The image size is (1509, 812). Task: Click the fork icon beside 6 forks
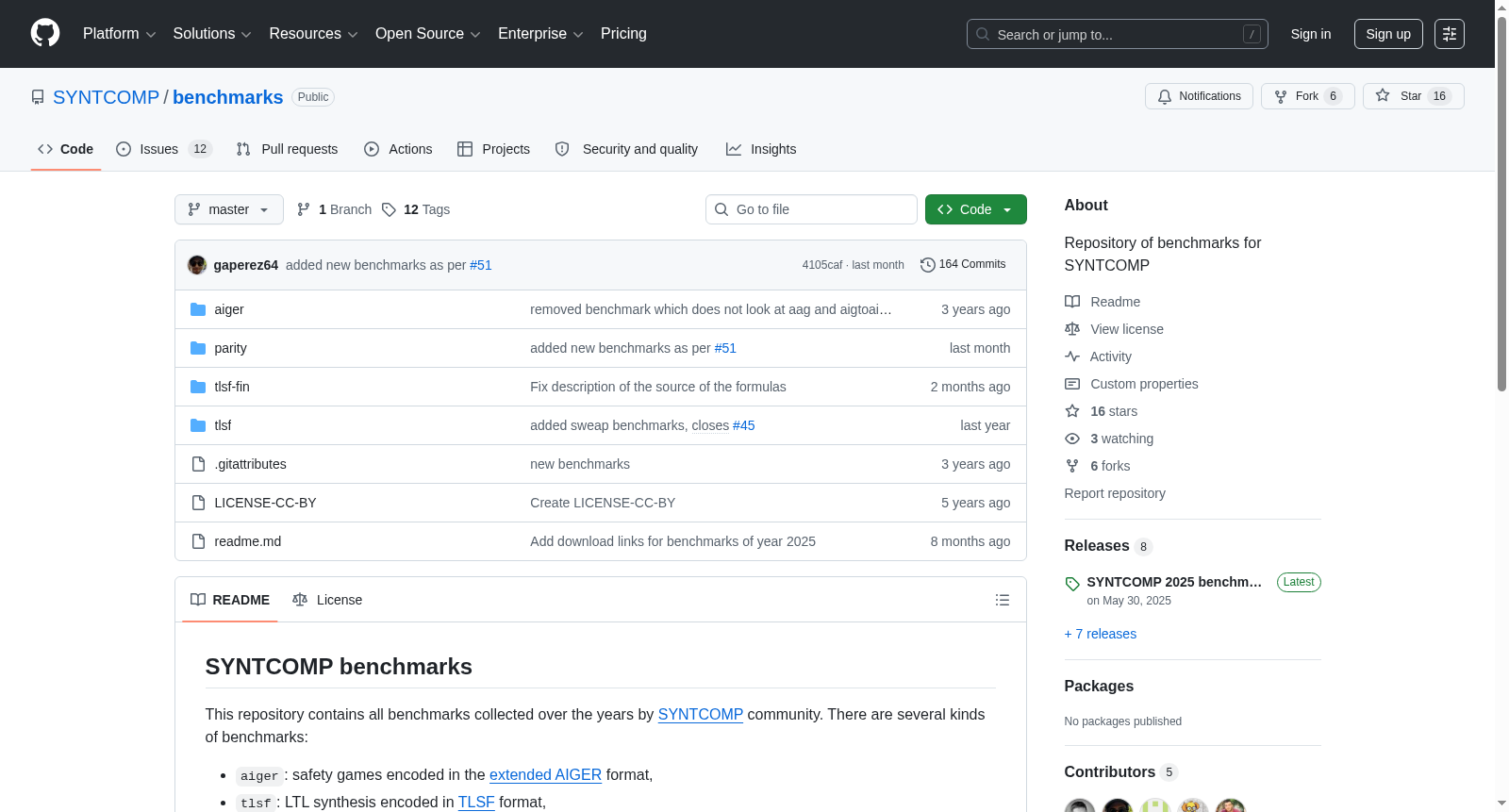coord(1072,466)
